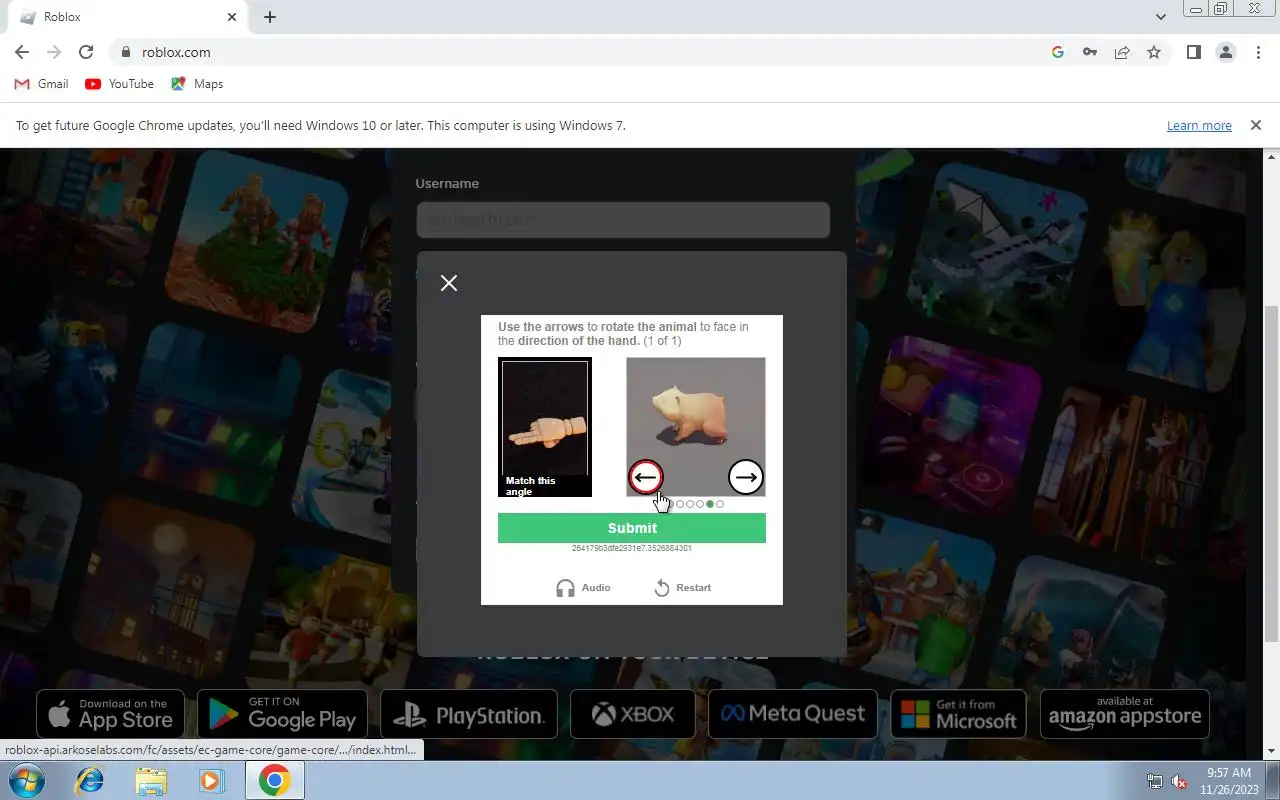Click the muted volume tray icon
Viewport: 1280px width, 800px height.
[1179, 781]
